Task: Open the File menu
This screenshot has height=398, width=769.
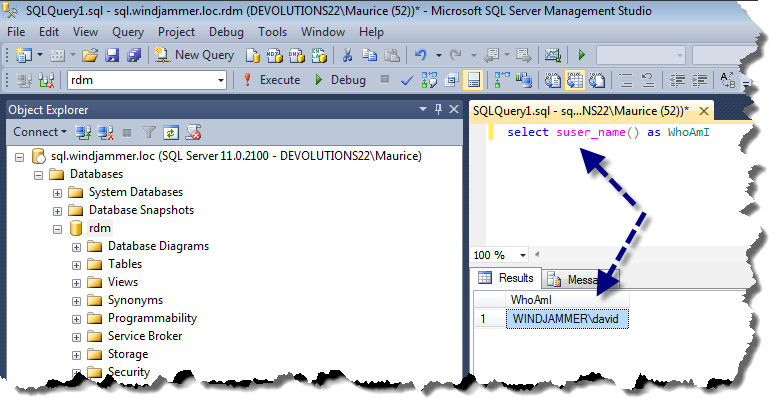Action: [x=16, y=32]
